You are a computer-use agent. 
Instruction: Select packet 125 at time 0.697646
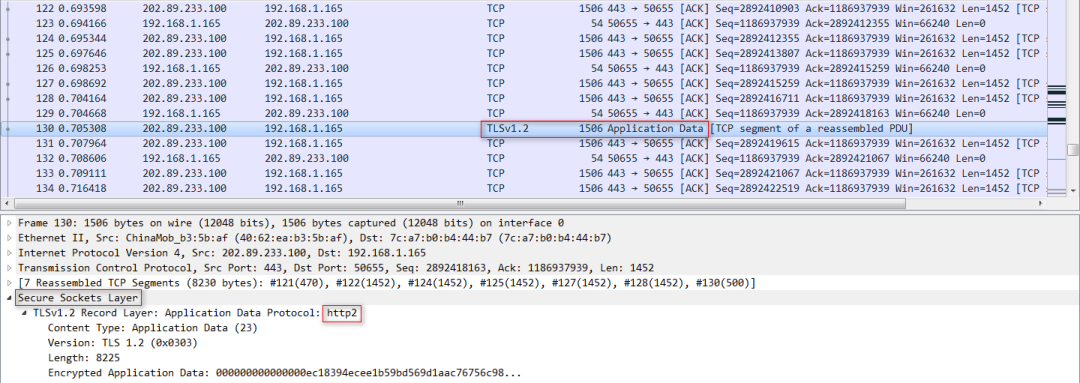pos(523,53)
